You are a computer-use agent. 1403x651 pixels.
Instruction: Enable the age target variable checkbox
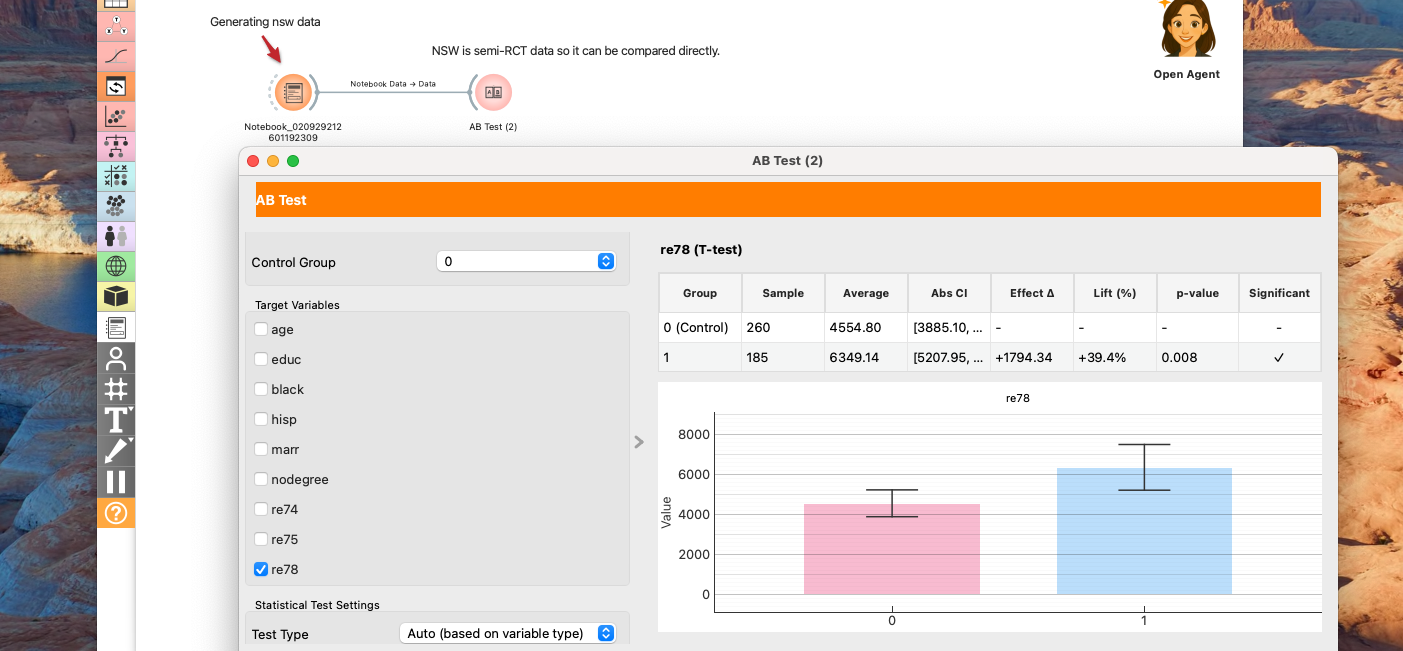tap(261, 330)
